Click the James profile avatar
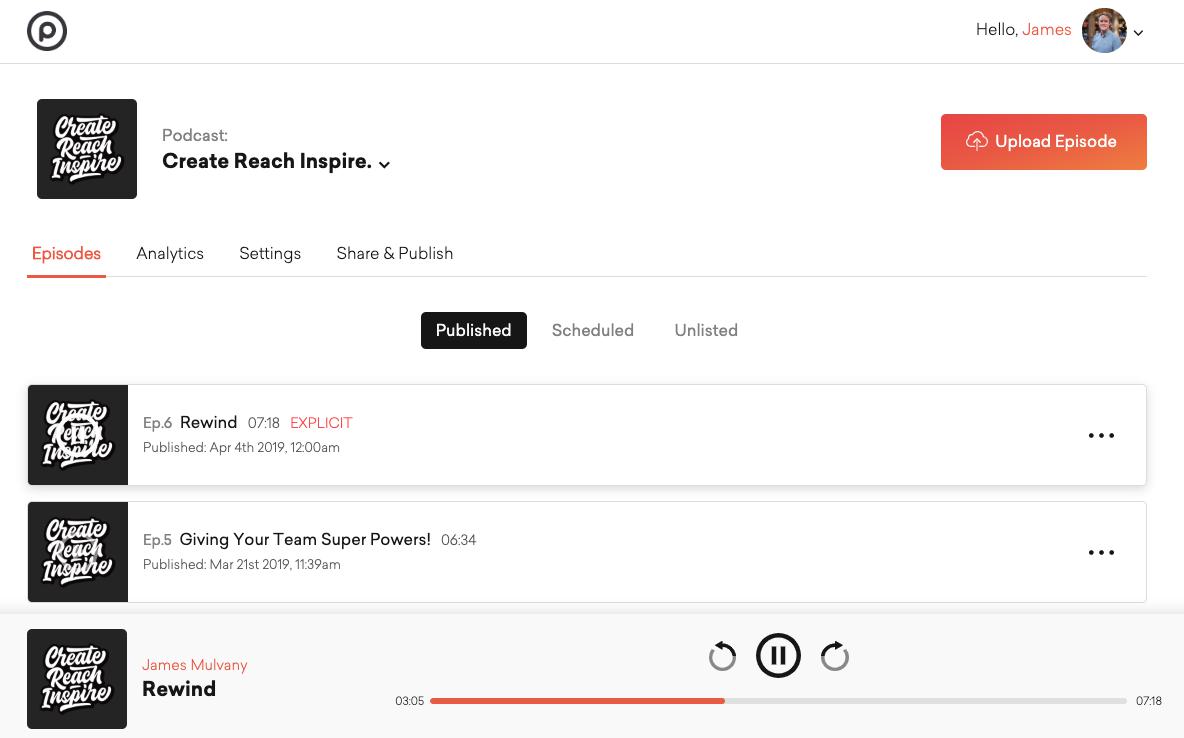Image resolution: width=1184 pixels, height=738 pixels. coord(1104,31)
